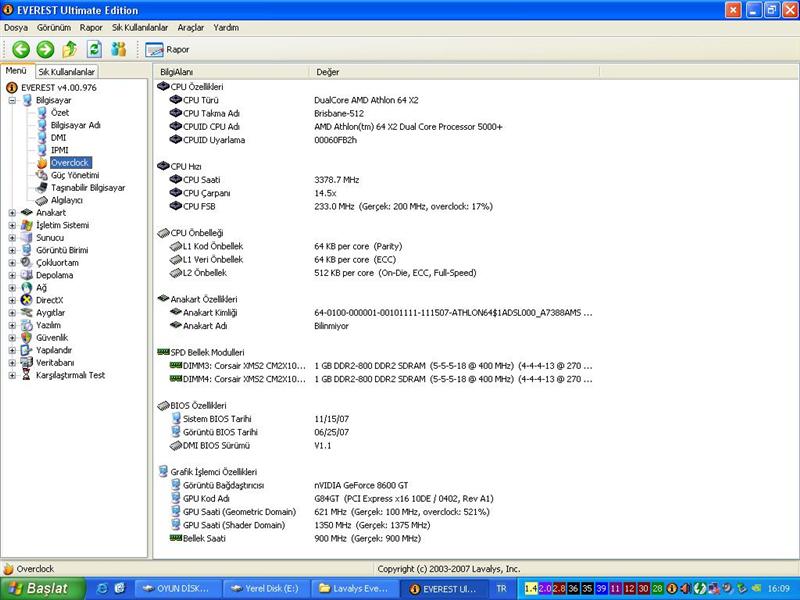
Task: Expand the Görüntü Birimi tree node
Action: [12, 250]
